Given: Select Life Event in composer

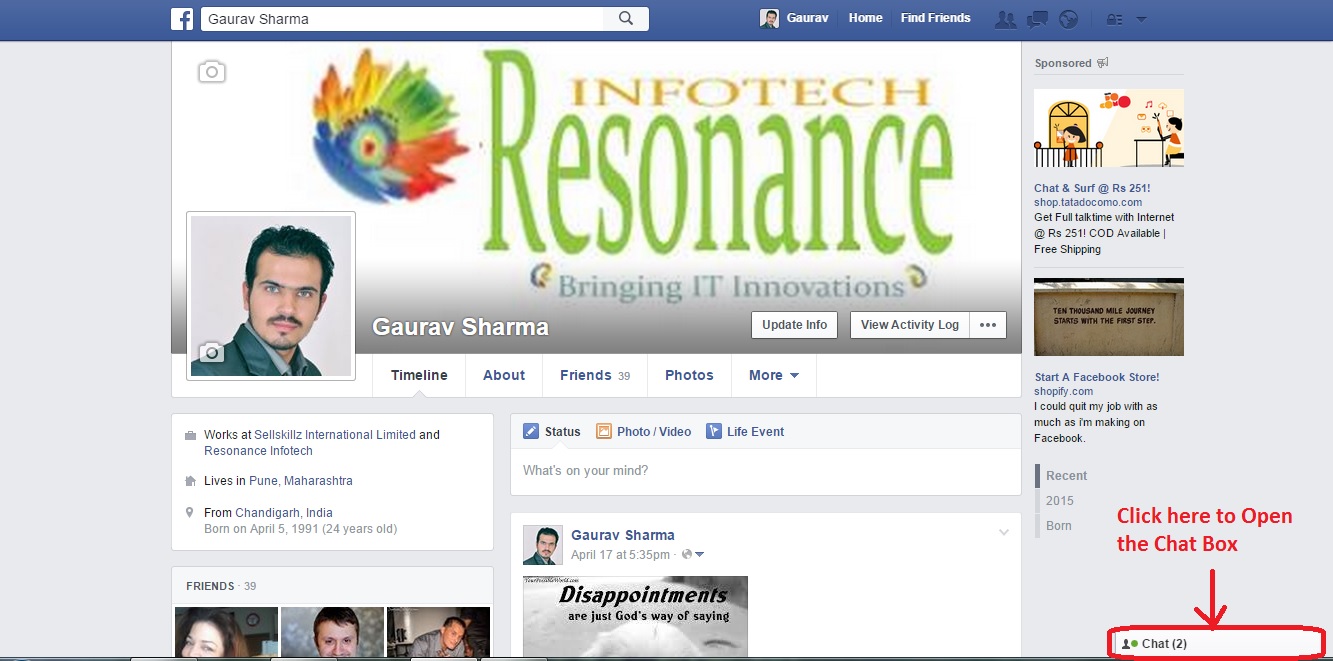Looking at the screenshot, I should (746, 432).
